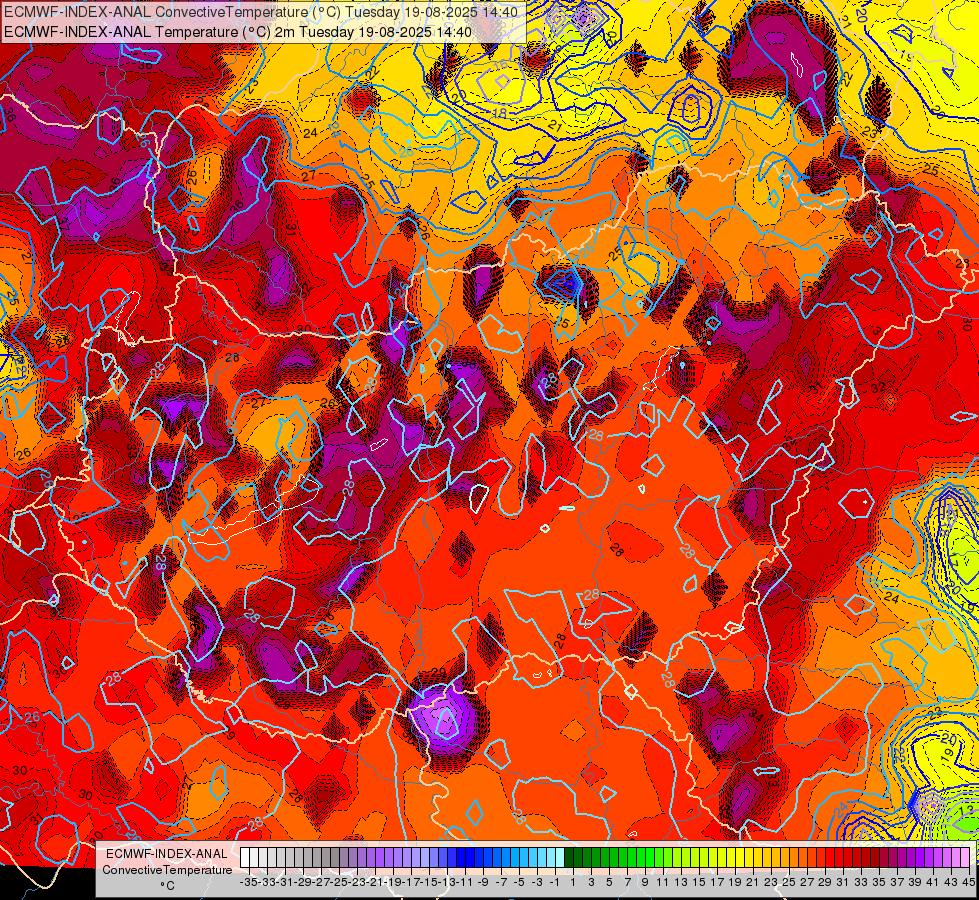
Task: Select the white swatch at the legend's left end
Action: point(245,858)
